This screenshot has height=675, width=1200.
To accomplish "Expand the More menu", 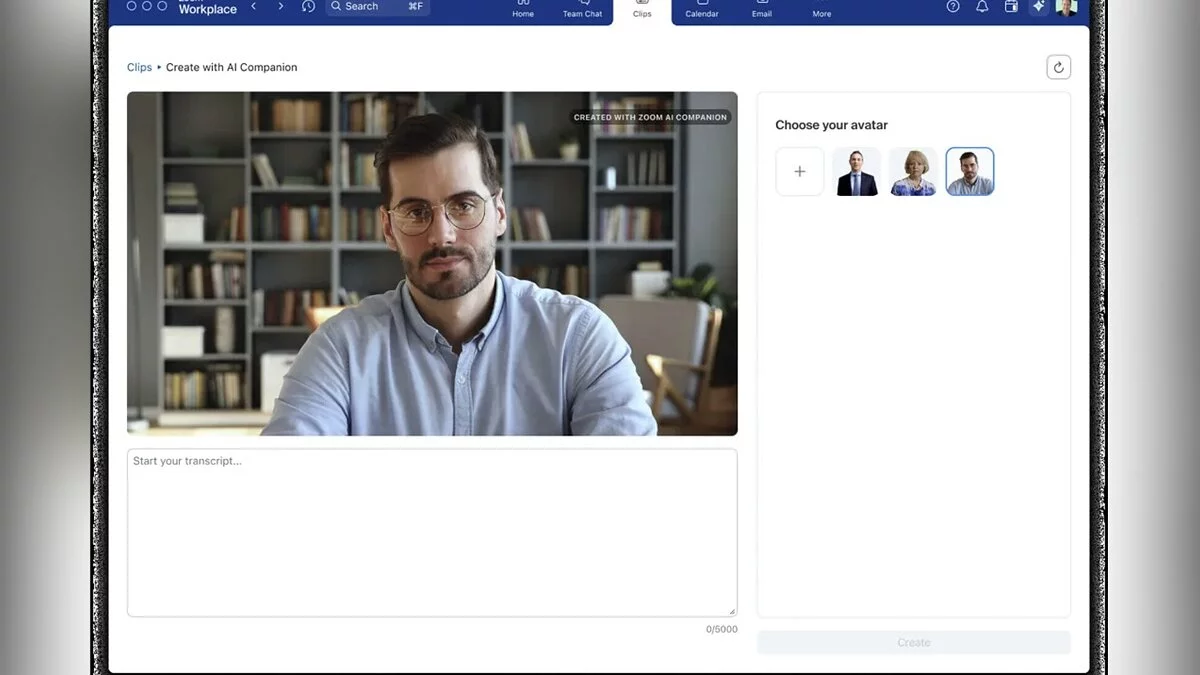I will 821,9.
